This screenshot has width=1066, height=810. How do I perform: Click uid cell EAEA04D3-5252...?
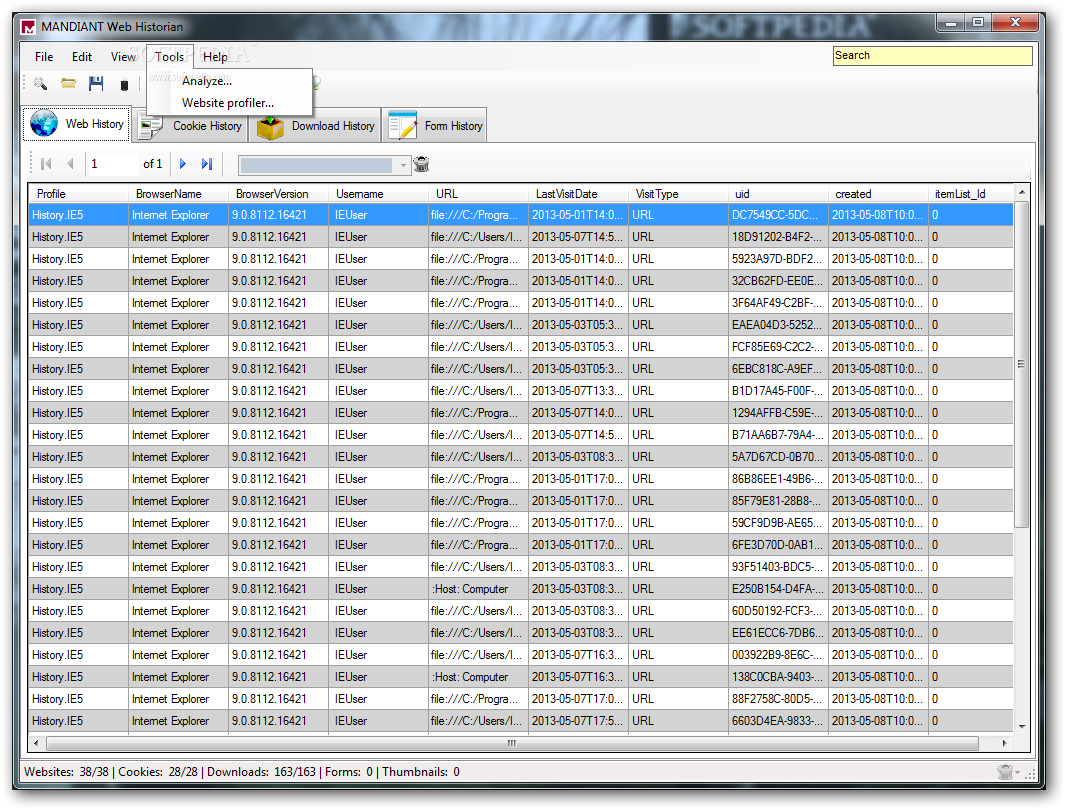pyautogui.click(x=778, y=325)
